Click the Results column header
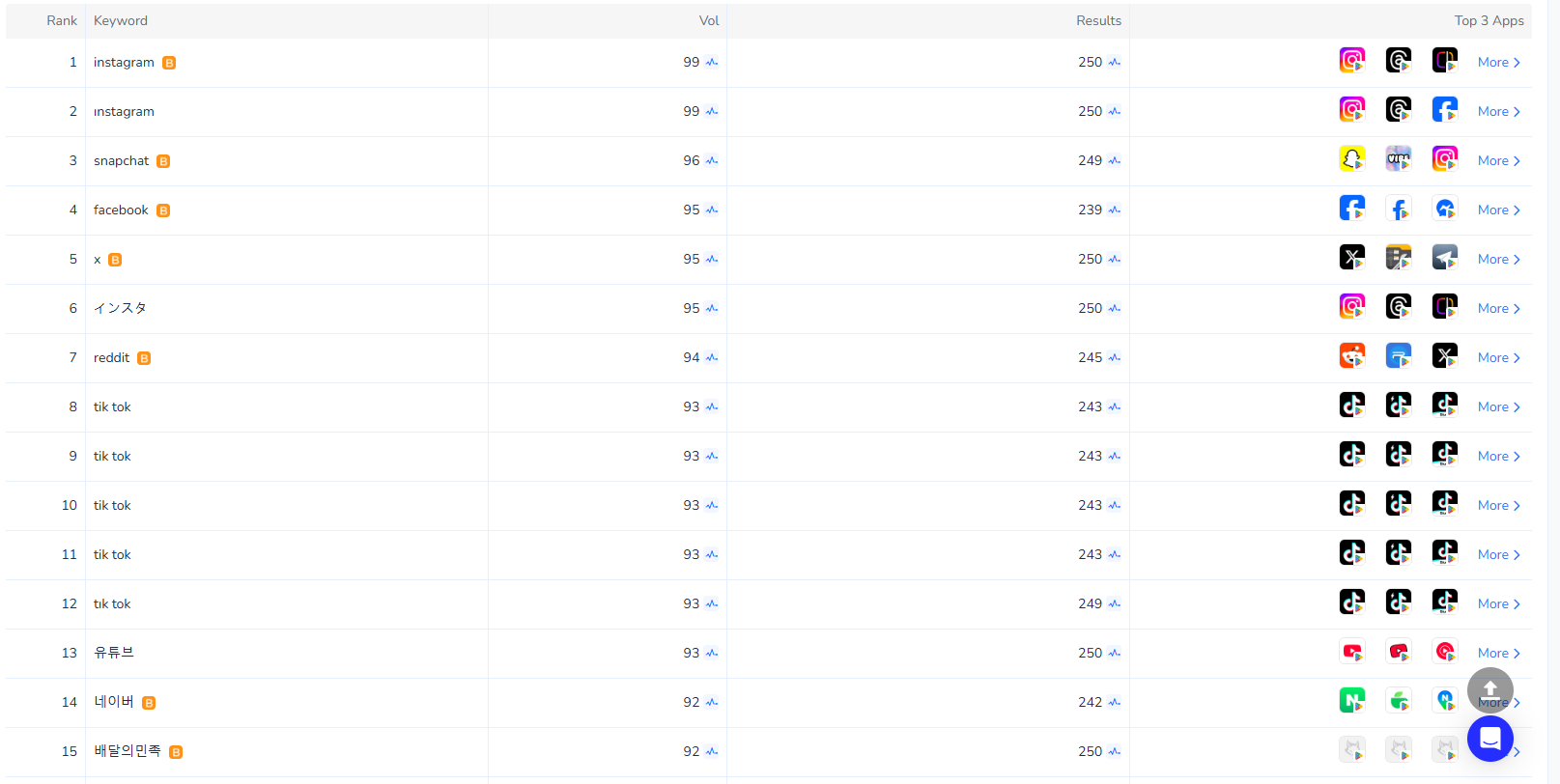The width and height of the screenshot is (1560, 784). 1098,21
